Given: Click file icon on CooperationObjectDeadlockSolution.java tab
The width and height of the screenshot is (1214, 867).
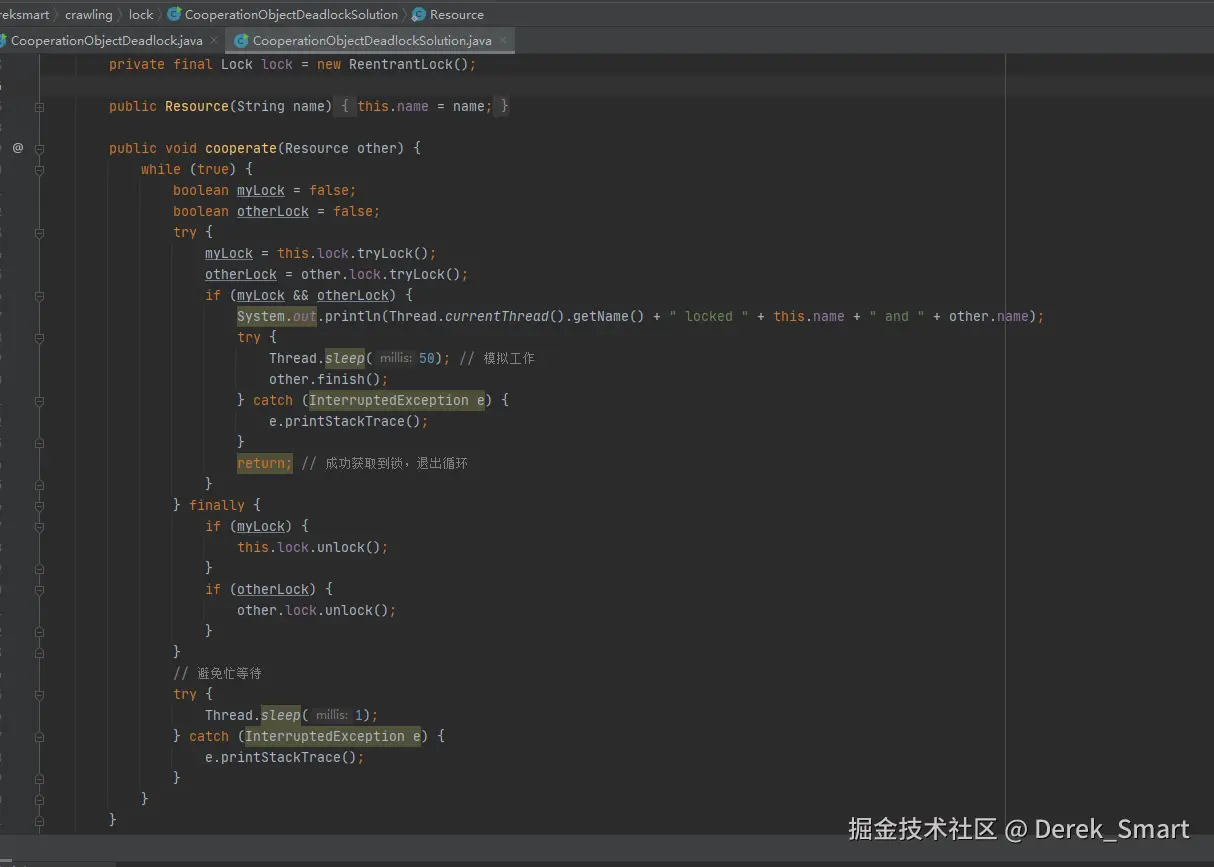Looking at the screenshot, I should point(241,41).
